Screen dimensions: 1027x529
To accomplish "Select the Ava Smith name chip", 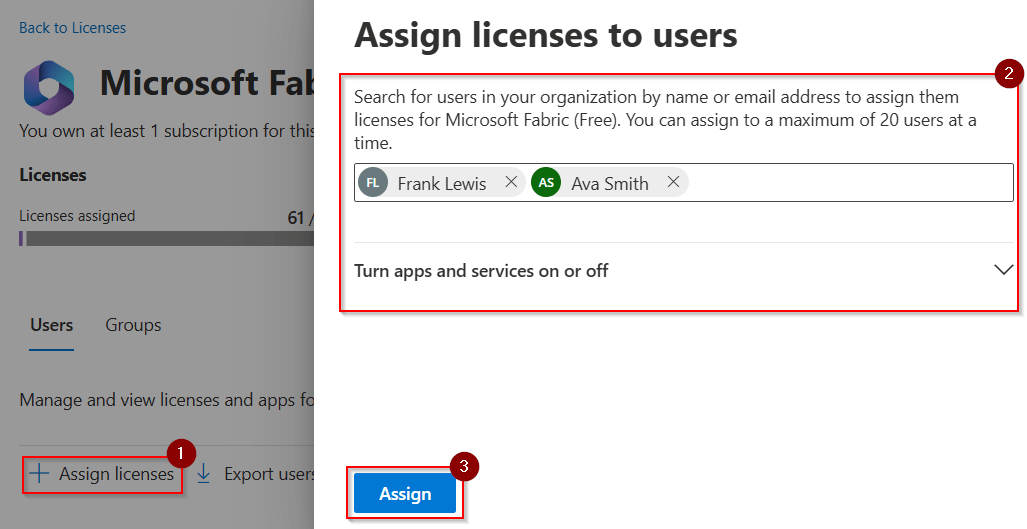I will [609, 183].
